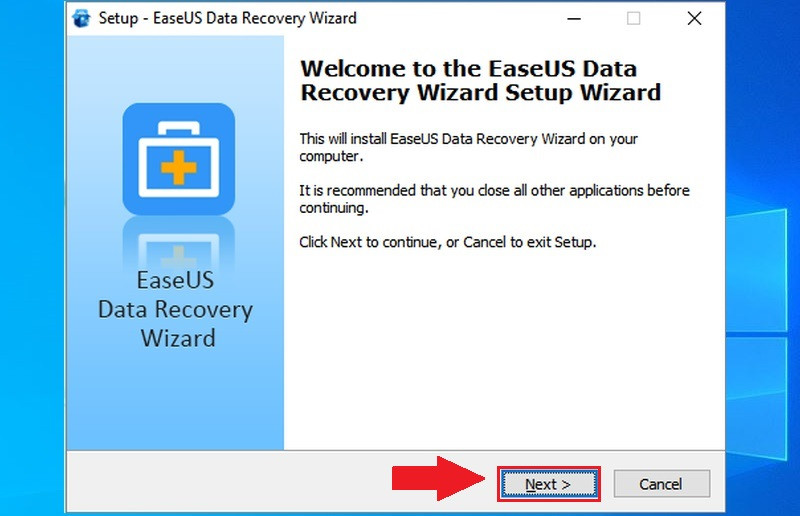800x516 pixels.
Task: Click the 'This will install EaseUS' paragraph
Action: [x=468, y=148]
